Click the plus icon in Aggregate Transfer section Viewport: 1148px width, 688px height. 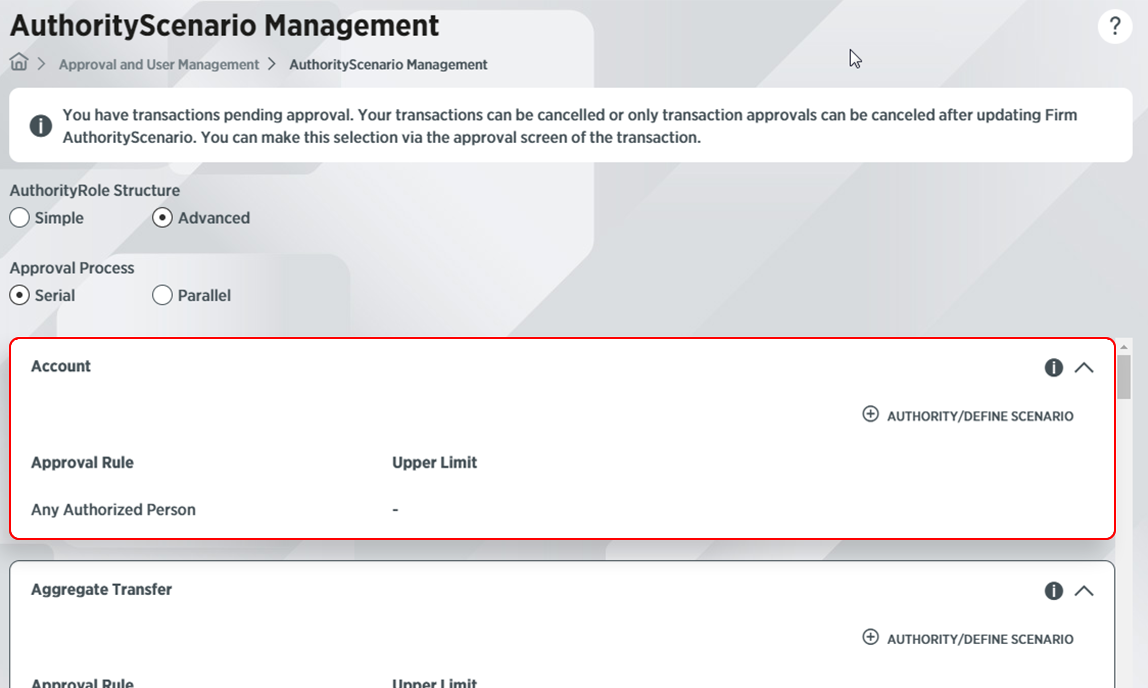click(870, 637)
